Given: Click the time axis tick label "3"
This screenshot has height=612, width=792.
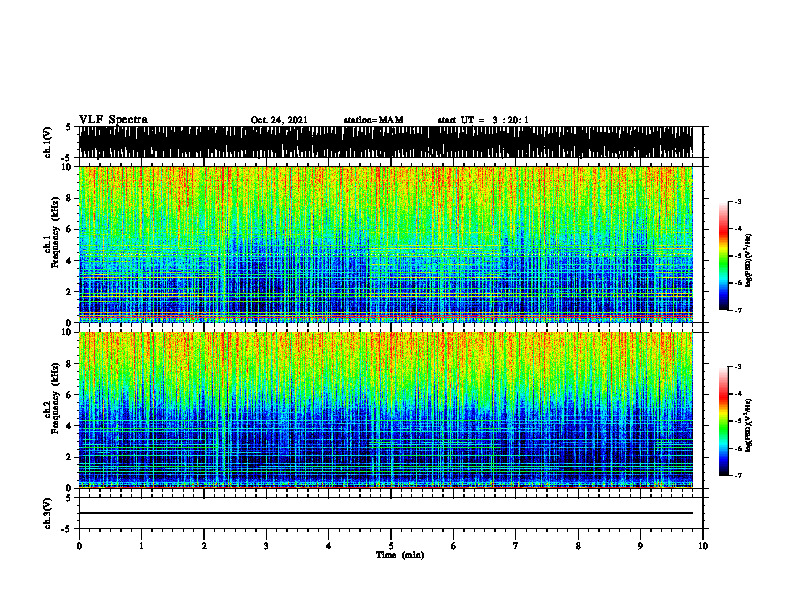Looking at the screenshot, I should 266,546.
